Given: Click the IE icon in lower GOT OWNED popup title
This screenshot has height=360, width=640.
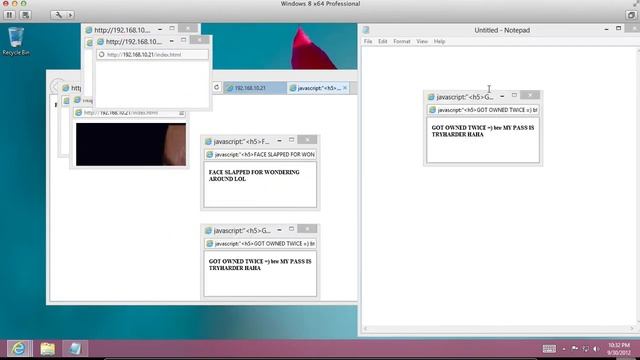Looking at the screenshot, I should tap(208, 231).
